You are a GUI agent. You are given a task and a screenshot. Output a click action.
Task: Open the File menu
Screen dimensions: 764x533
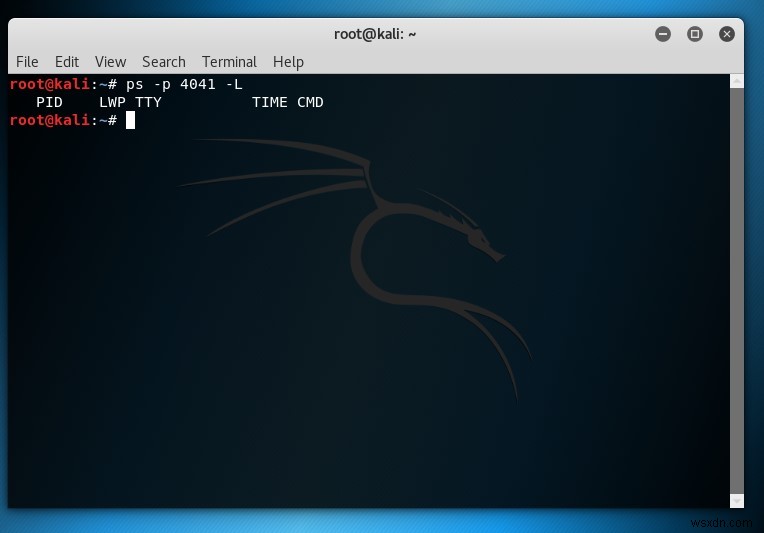click(27, 62)
